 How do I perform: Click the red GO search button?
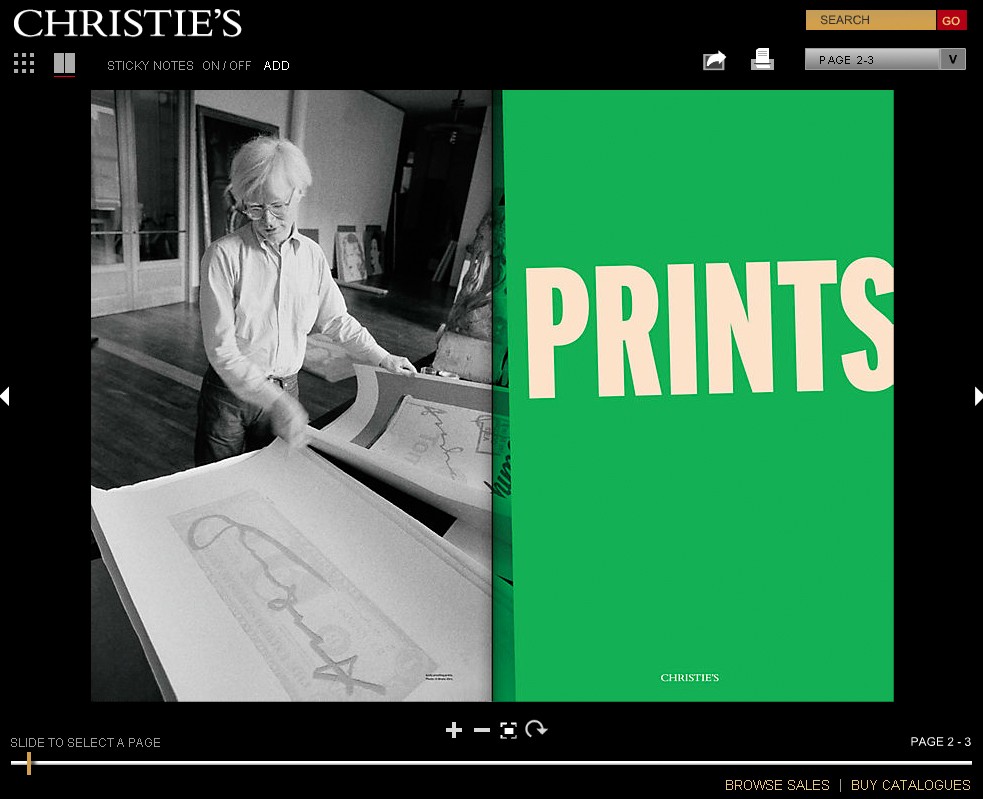point(951,20)
